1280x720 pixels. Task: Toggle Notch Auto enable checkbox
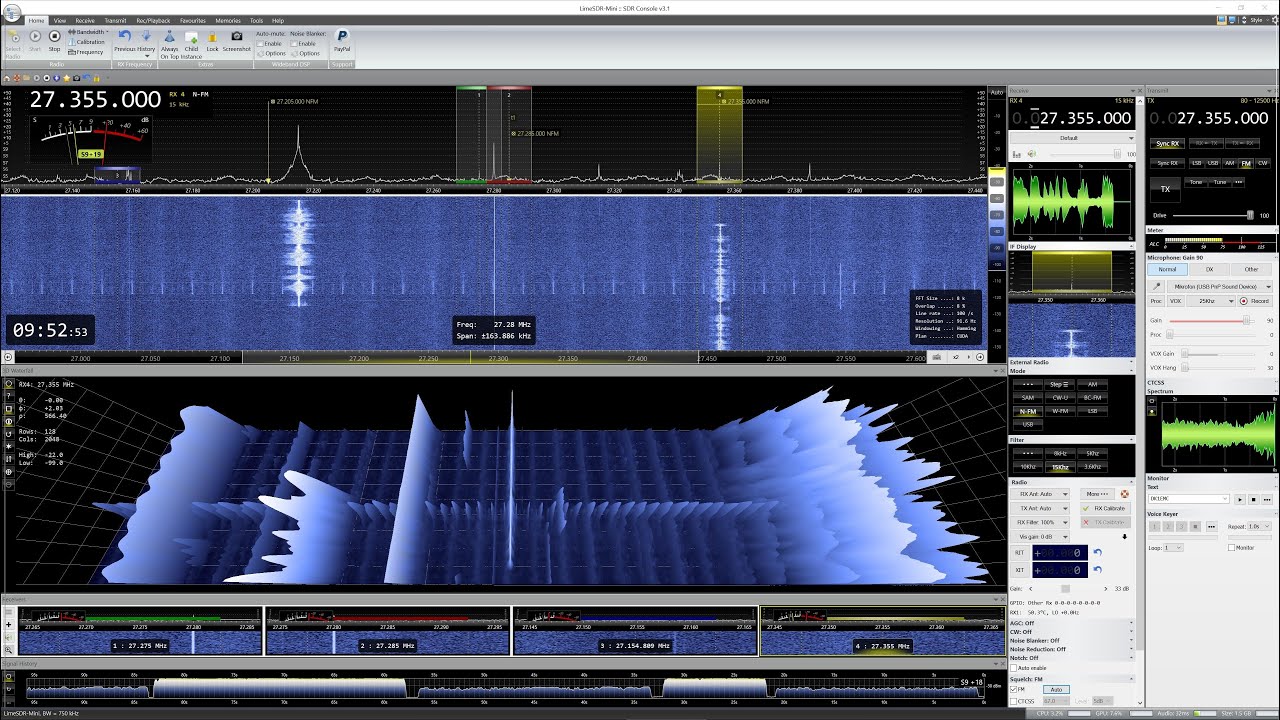pyautogui.click(x=1014, y=668)
